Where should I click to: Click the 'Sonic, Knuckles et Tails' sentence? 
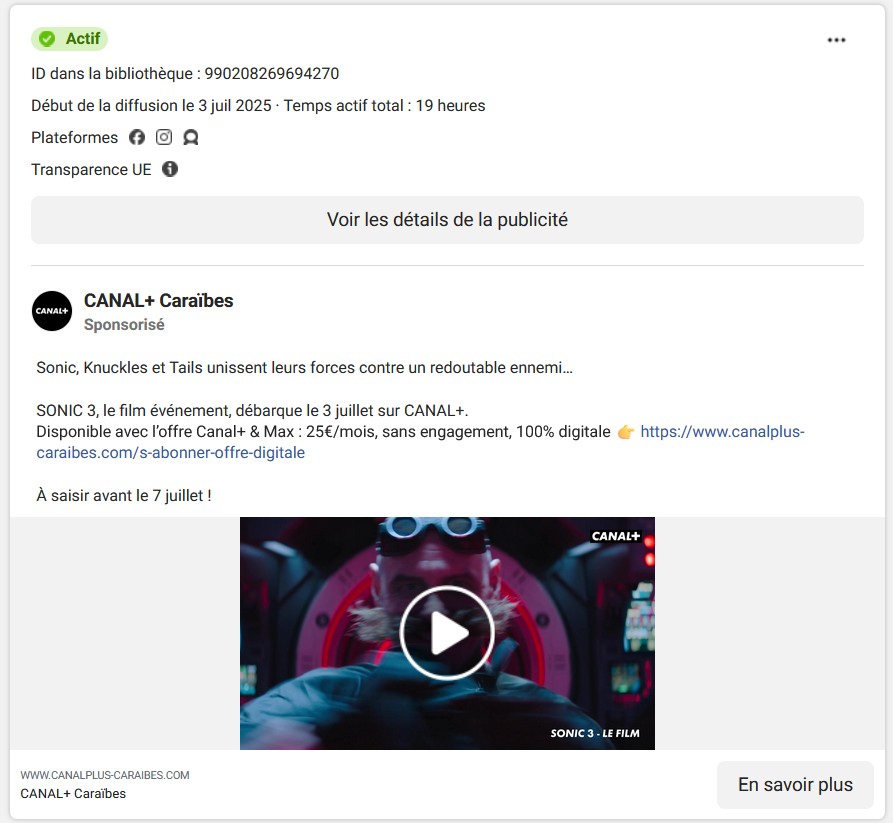pos(305,368)
